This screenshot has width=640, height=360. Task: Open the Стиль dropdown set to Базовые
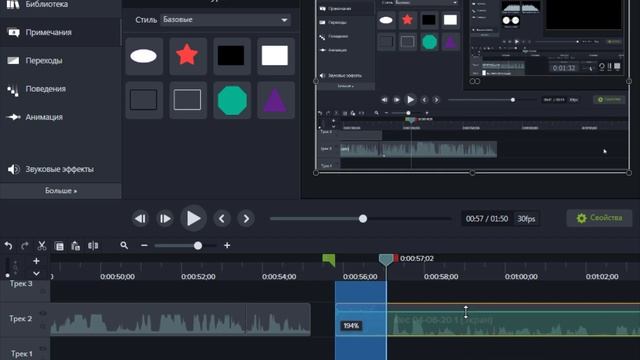pyautogui.click(x=225, y=20)
